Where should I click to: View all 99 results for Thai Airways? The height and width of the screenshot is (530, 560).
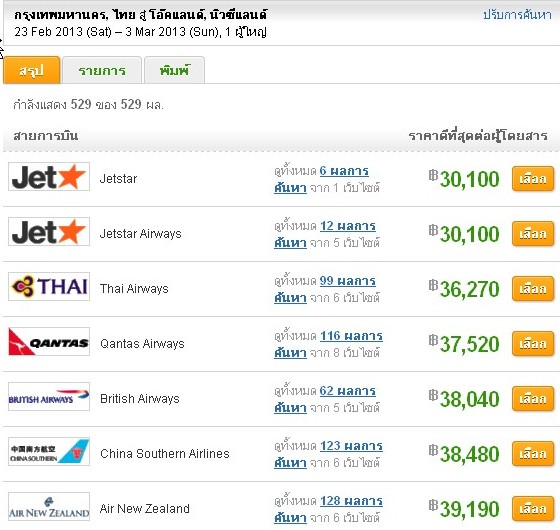(x=348, y=281)
